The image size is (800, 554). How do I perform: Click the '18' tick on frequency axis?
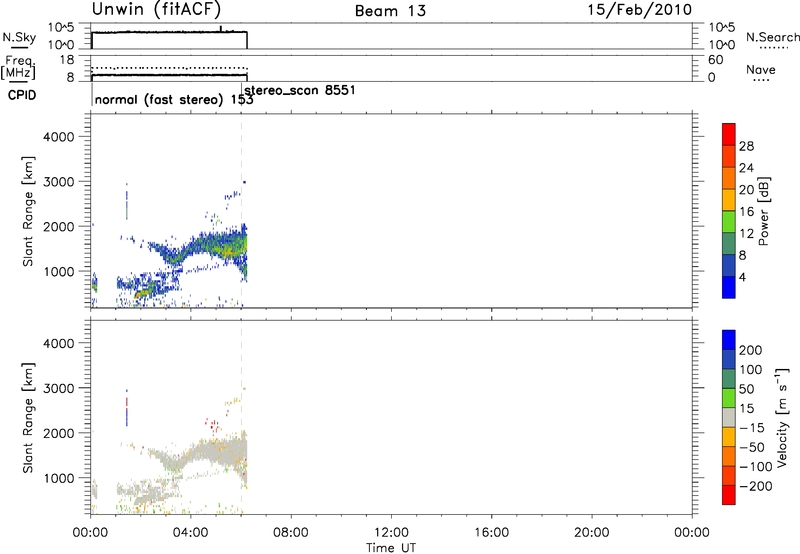pos(67,60)
